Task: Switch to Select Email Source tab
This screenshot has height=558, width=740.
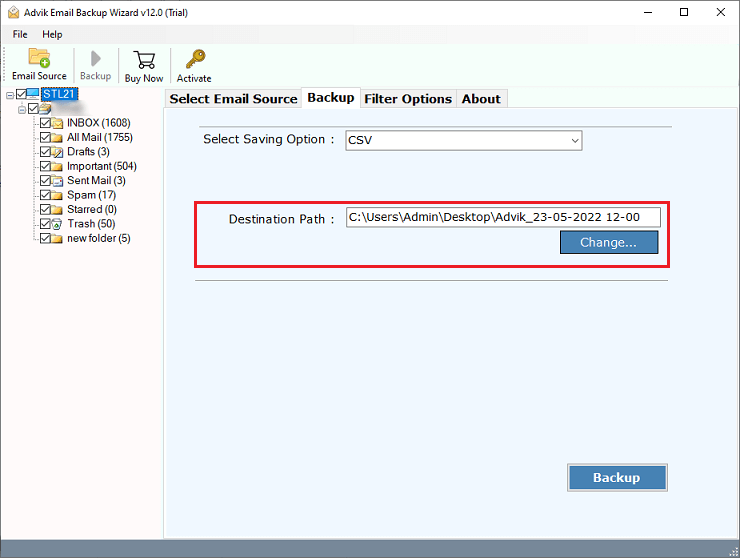Action: pos(233,99)
